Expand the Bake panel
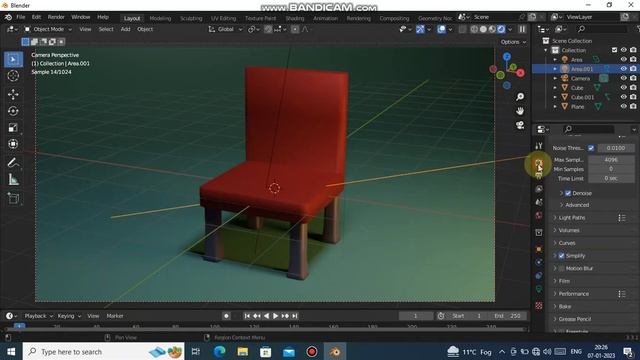Image resolution: width=640 pixels, height=360 pixels. (565, 307)
